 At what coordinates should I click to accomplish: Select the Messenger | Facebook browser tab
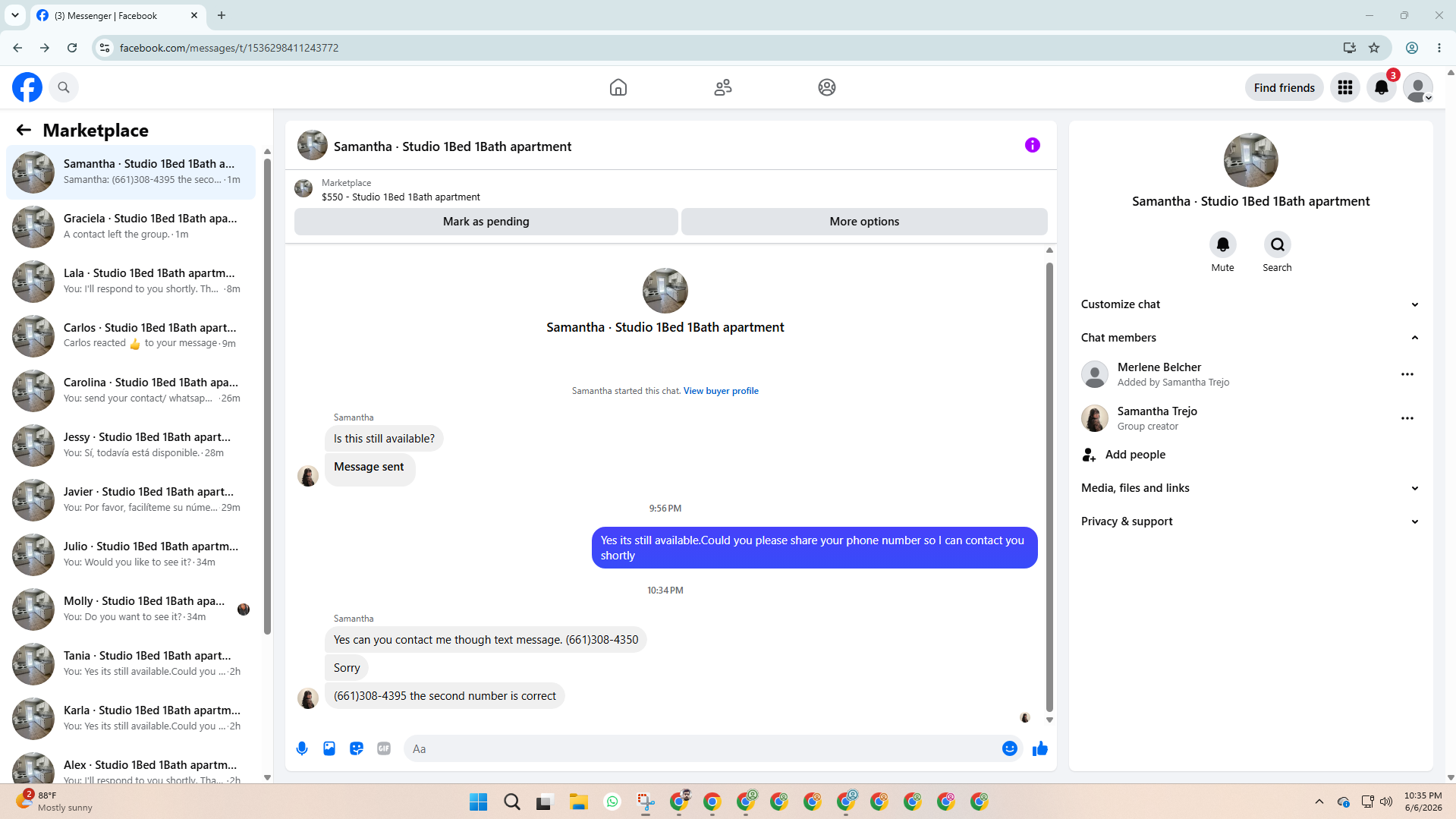pyautogui.click(x=117, y=15)
